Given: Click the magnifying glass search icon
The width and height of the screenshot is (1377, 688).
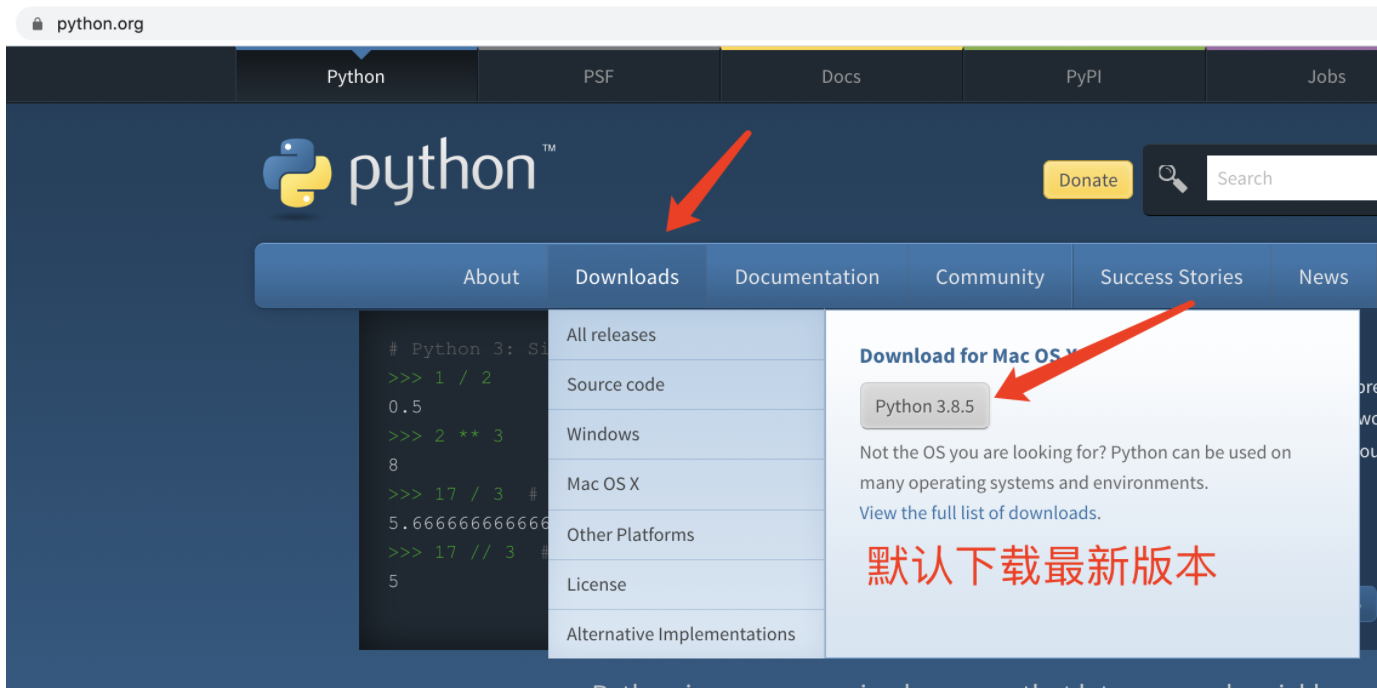Looking at the screenshot, I should pos(1172,179).
